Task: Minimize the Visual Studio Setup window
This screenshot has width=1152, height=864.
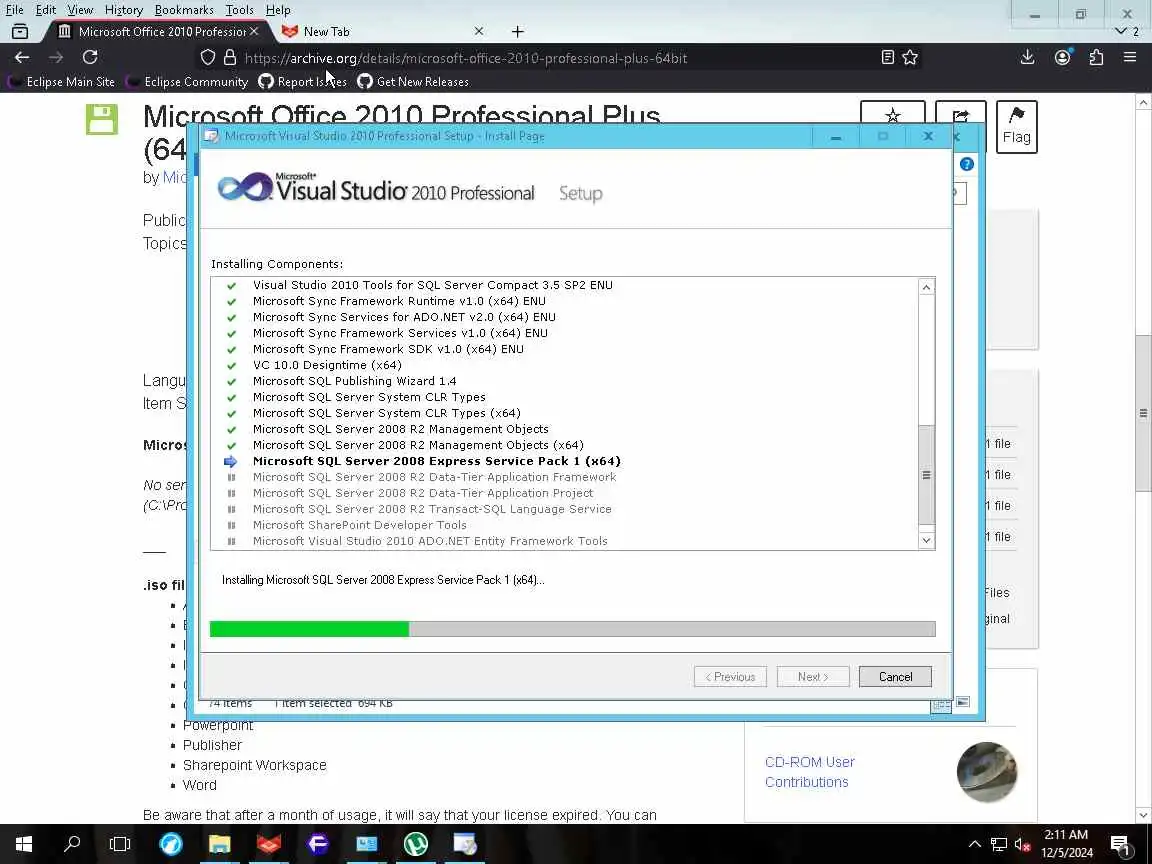Action: point(835,137)
